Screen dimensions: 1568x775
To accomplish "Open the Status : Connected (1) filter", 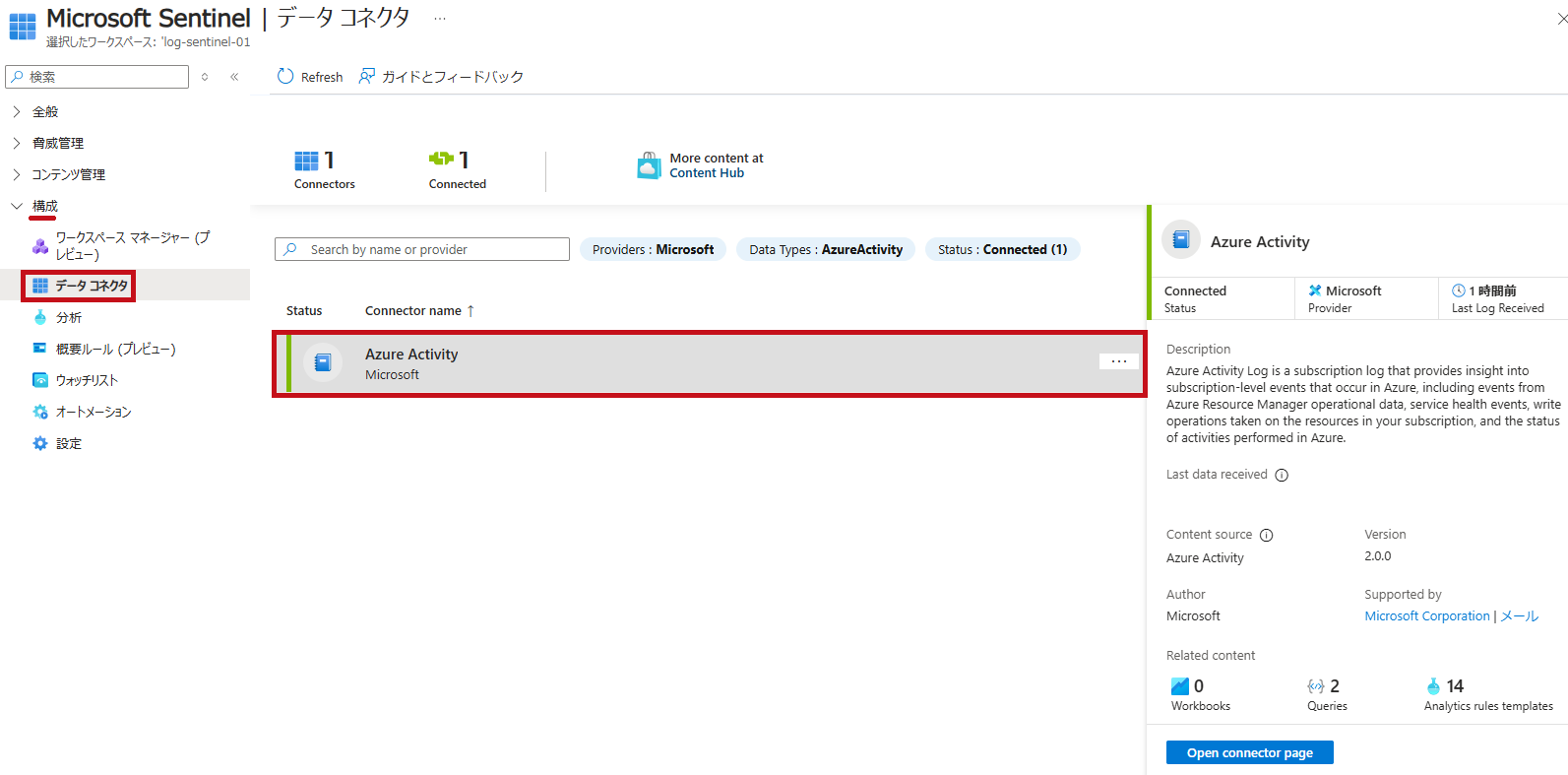I will [1002, 249].
